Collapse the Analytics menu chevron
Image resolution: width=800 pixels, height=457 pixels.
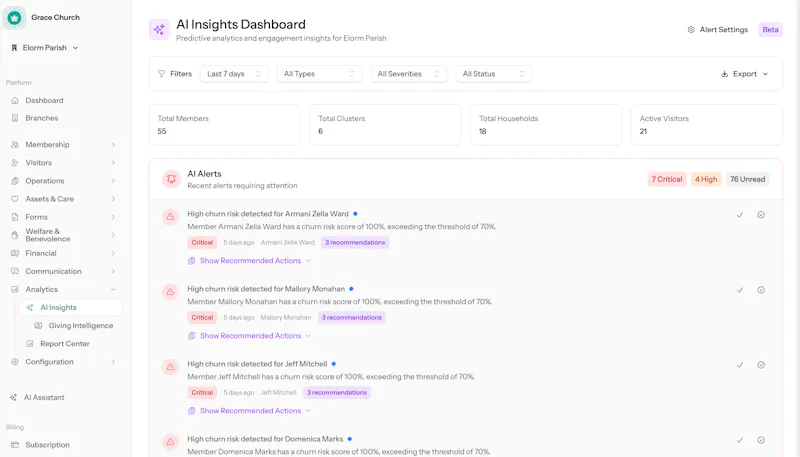click(113, 289)
